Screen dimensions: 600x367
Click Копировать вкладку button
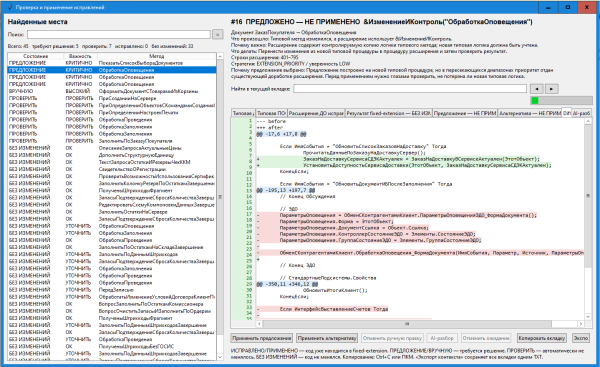541,338
